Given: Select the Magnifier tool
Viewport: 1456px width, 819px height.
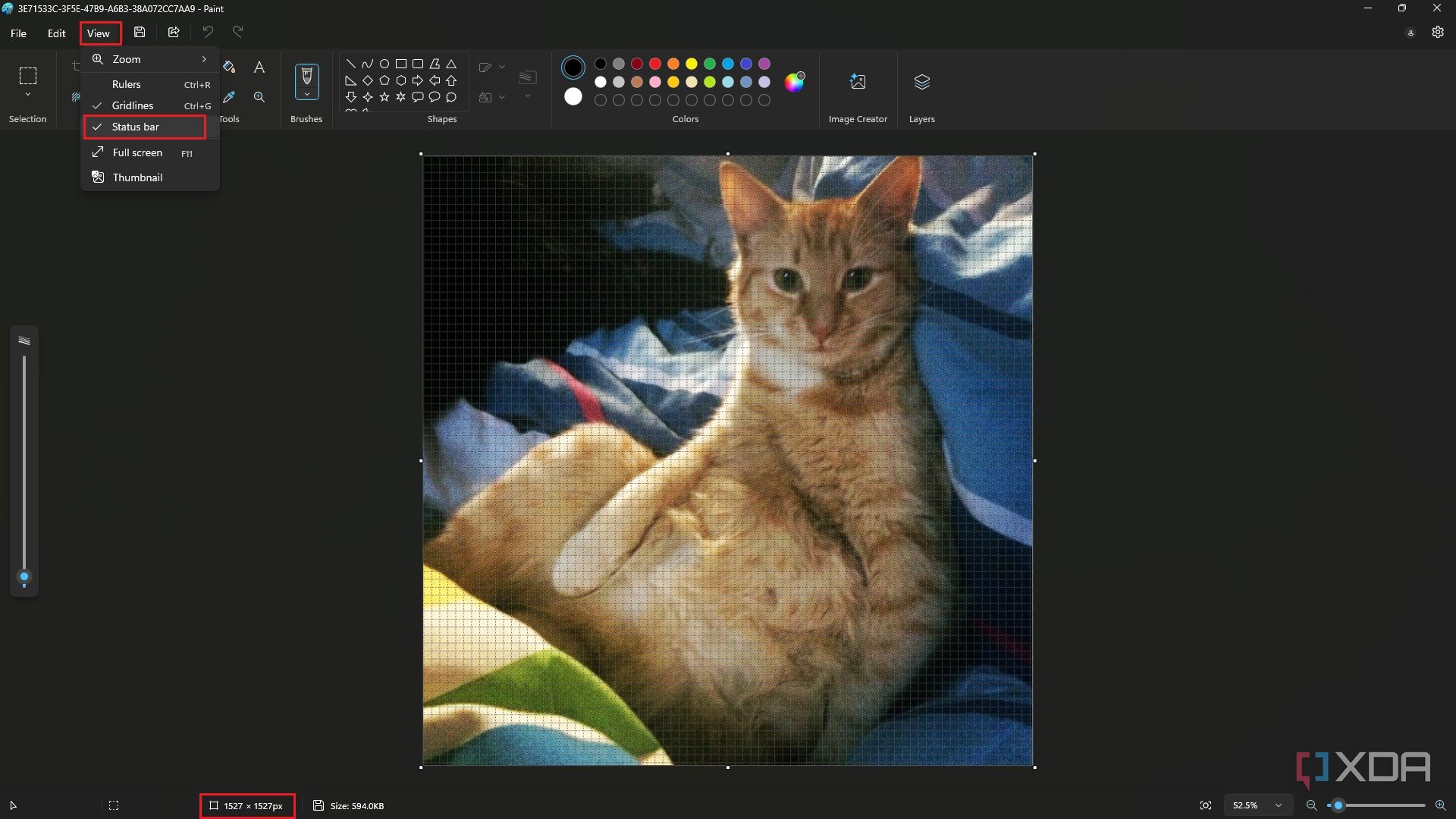Looking at the screenshot, I should click(259, 97).
